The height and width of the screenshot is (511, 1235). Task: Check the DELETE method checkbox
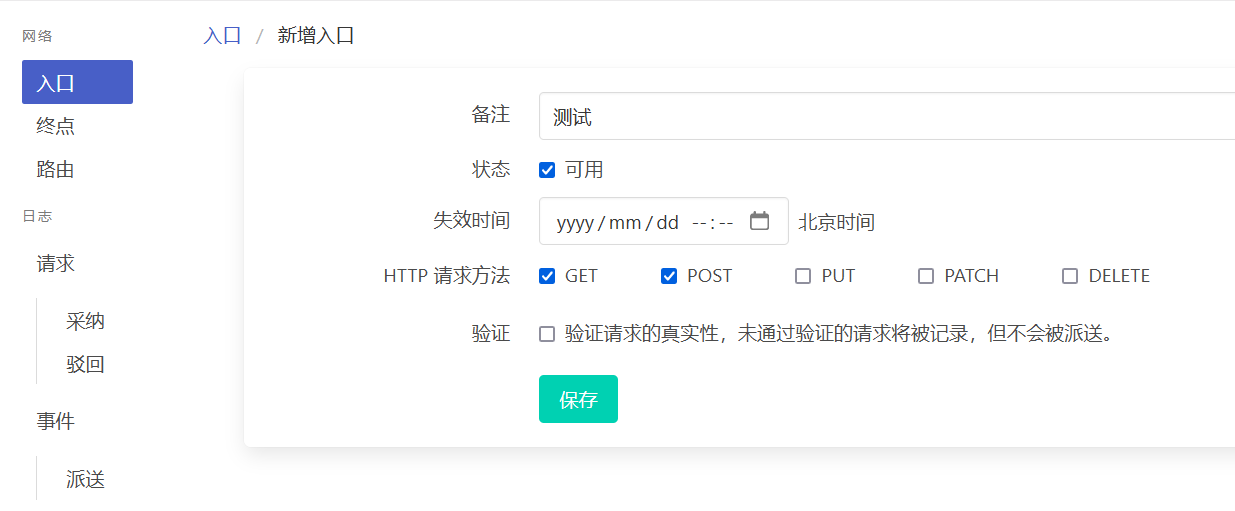click(1070, 276)
